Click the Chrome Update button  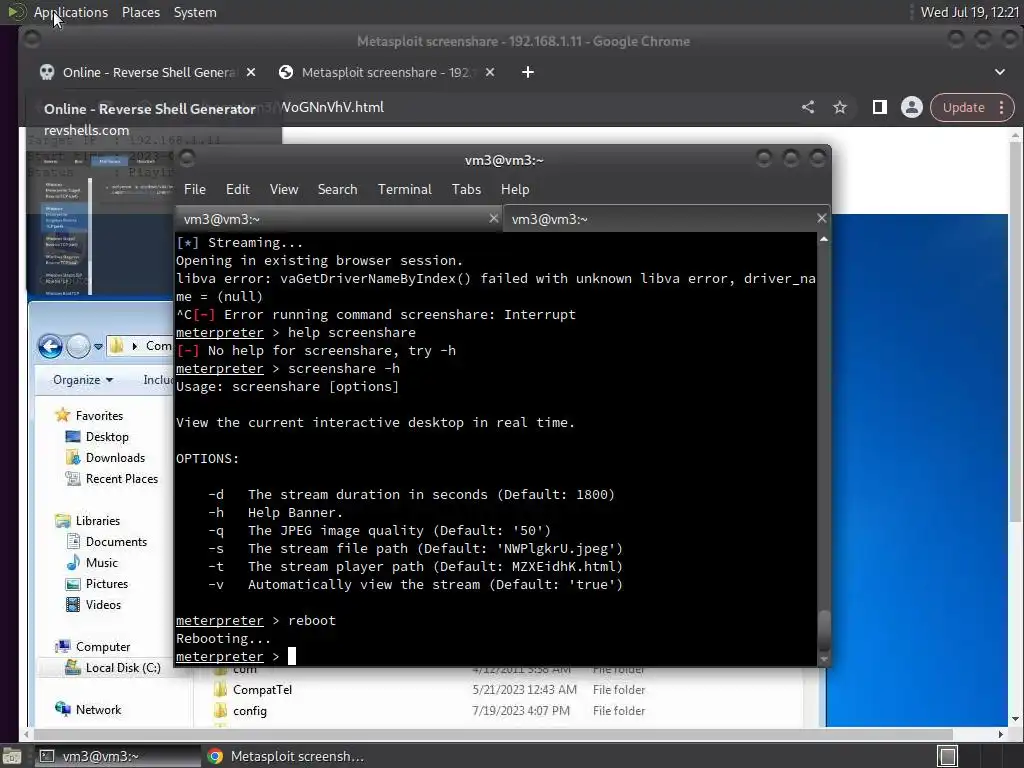point(963,108)
